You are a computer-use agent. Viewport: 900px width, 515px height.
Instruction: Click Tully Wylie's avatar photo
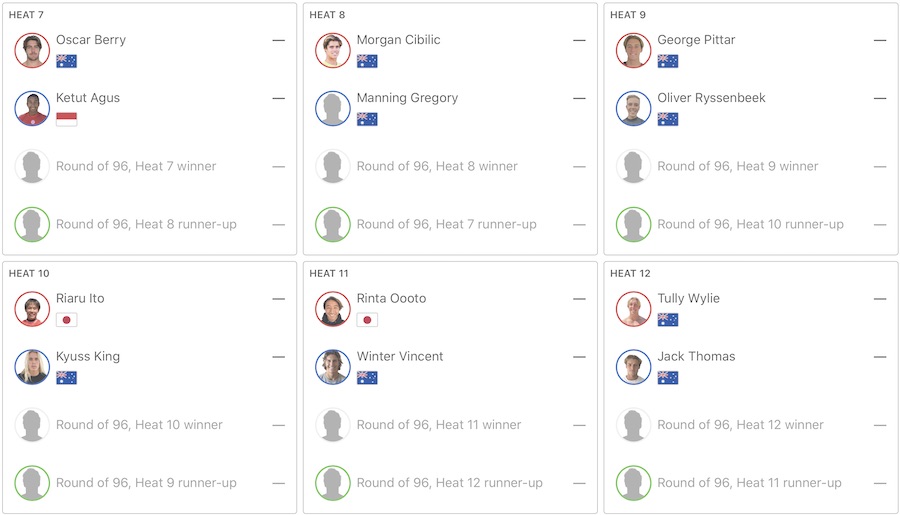click(634, 308)
